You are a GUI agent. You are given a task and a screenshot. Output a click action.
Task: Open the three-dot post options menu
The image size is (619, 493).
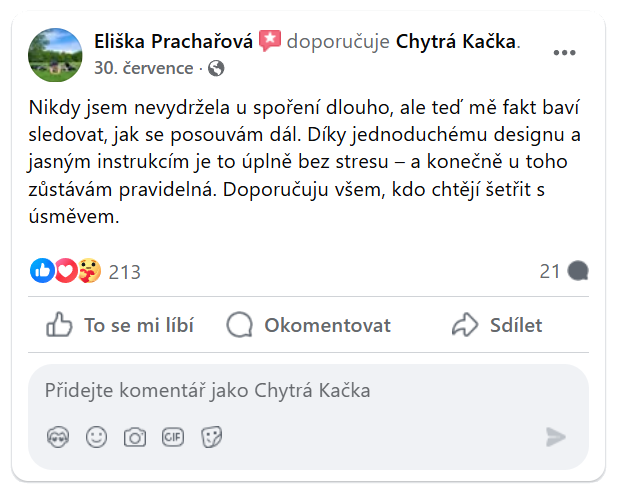[563, 52]
